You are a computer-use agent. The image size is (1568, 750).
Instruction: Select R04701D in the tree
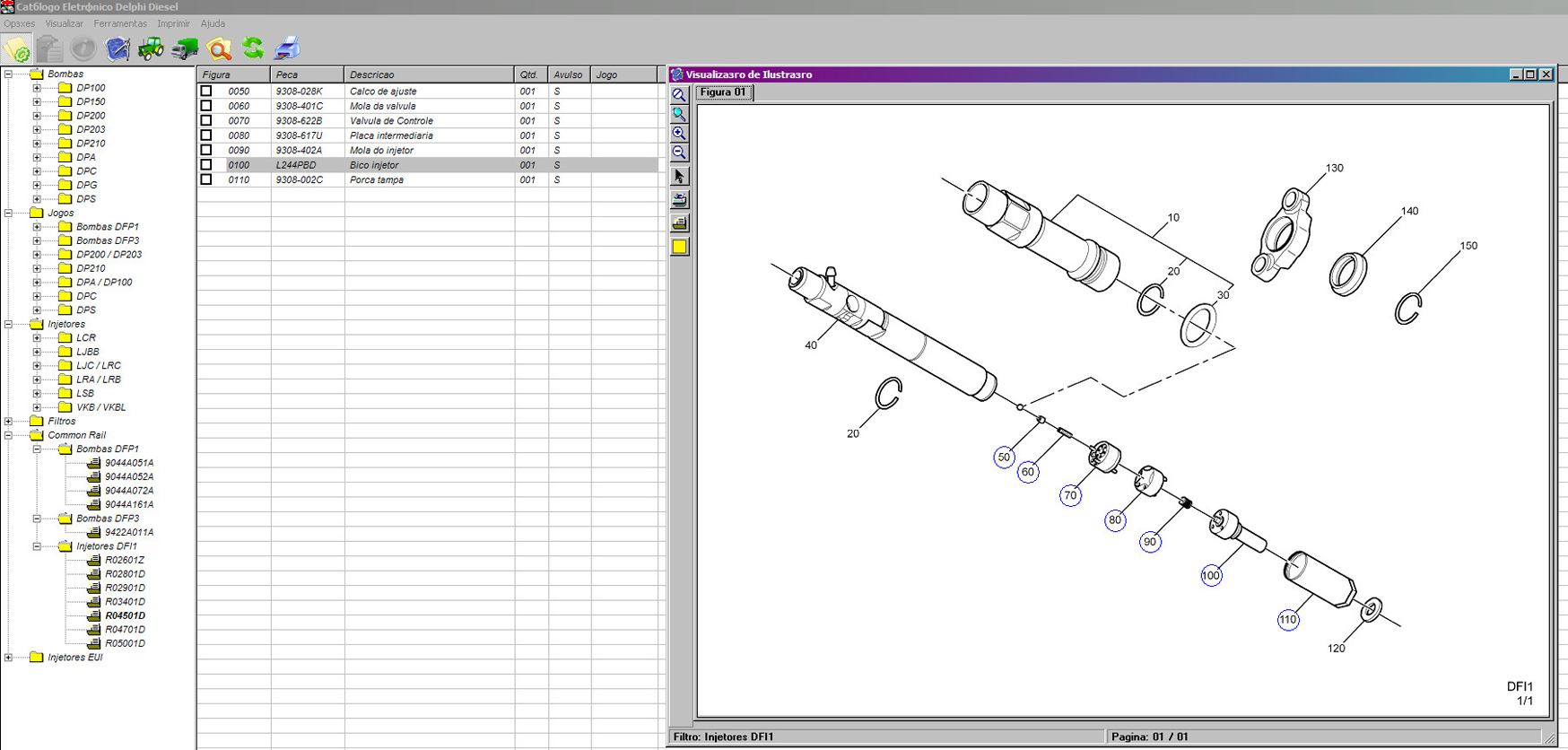click(x=125, y=630)
